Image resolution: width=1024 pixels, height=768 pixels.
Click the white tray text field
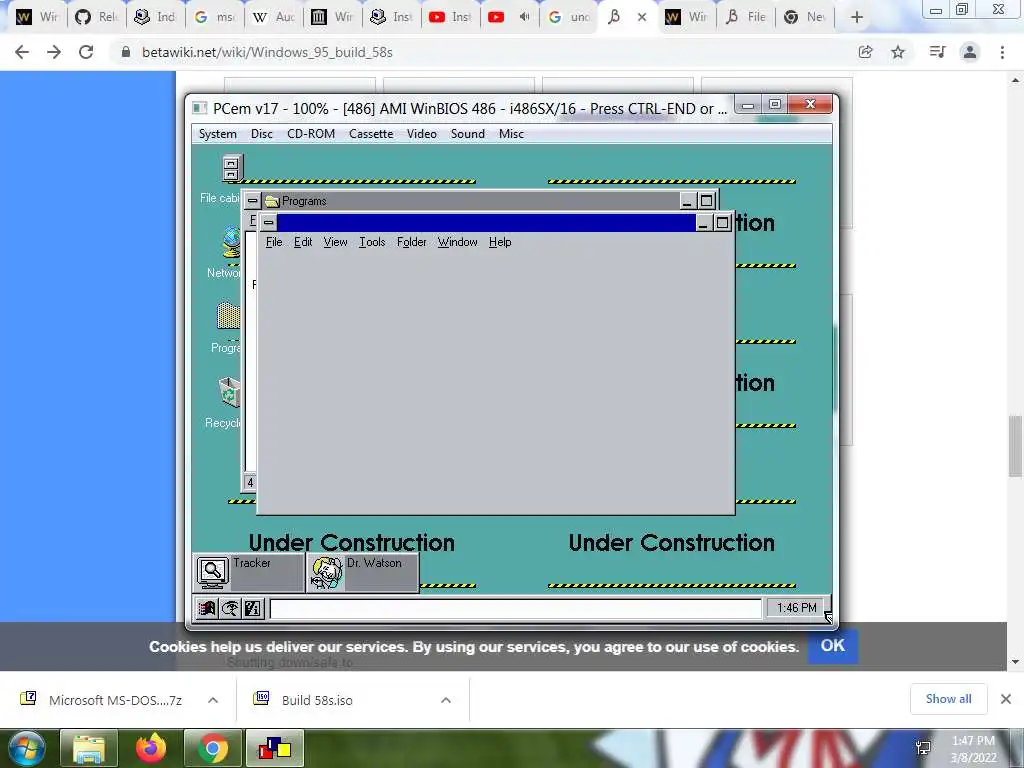[x=516, y=609]
